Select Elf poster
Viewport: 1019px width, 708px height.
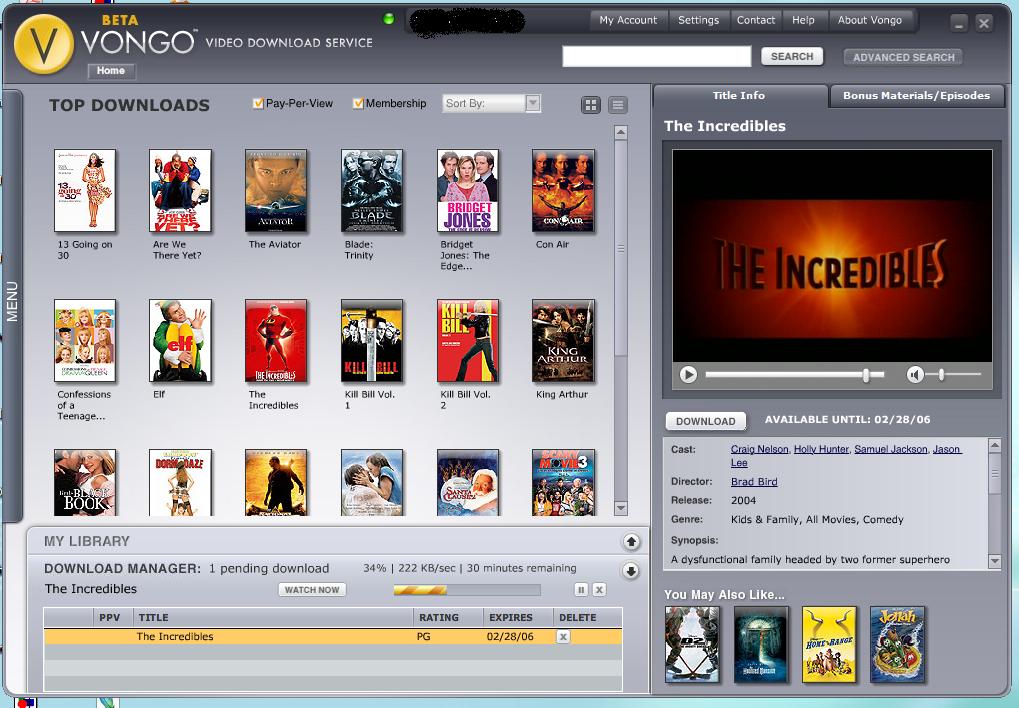[180, 341]
